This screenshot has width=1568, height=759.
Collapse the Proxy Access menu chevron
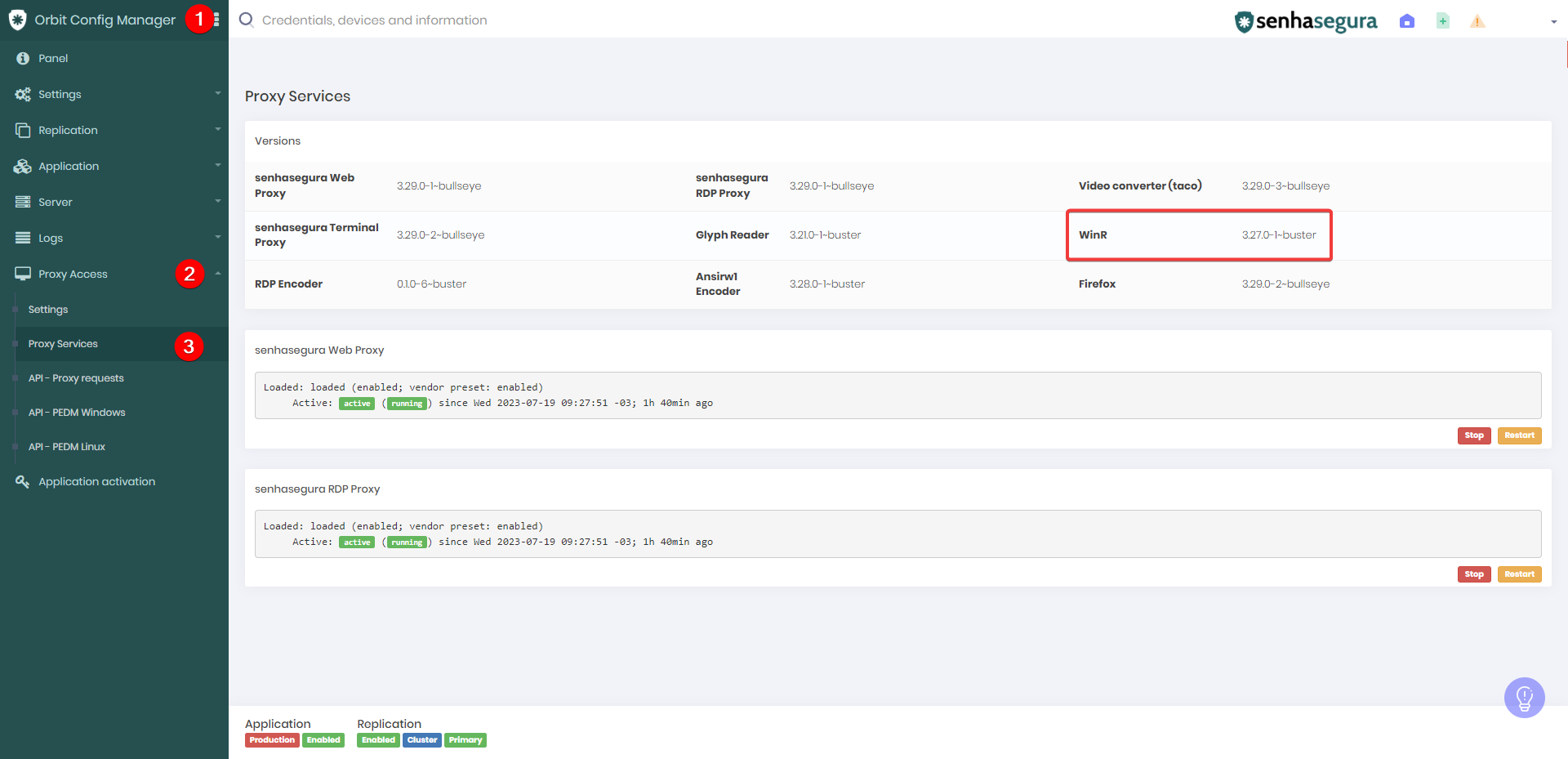pyautogui.click(x=218, y=273)
